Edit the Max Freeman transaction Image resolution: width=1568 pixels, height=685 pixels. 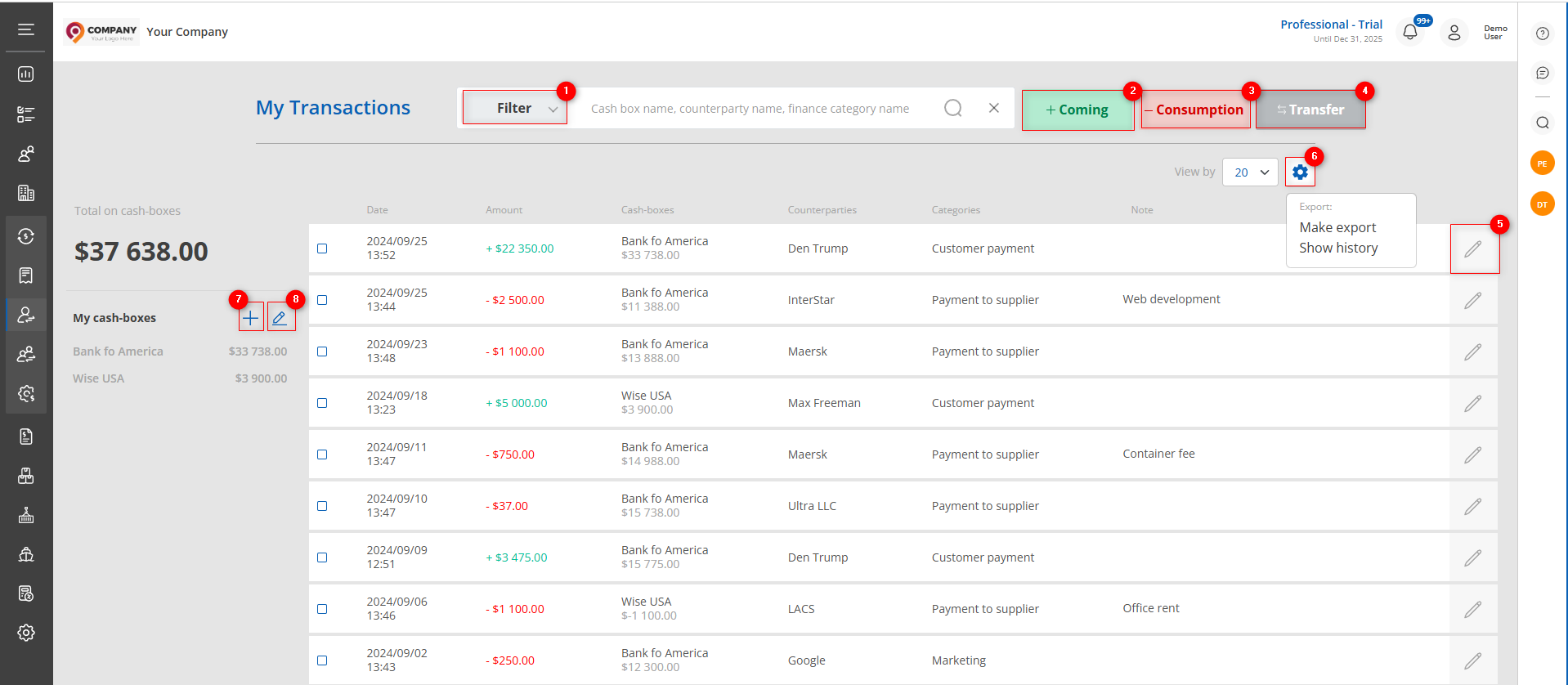tap(1473, 404)
